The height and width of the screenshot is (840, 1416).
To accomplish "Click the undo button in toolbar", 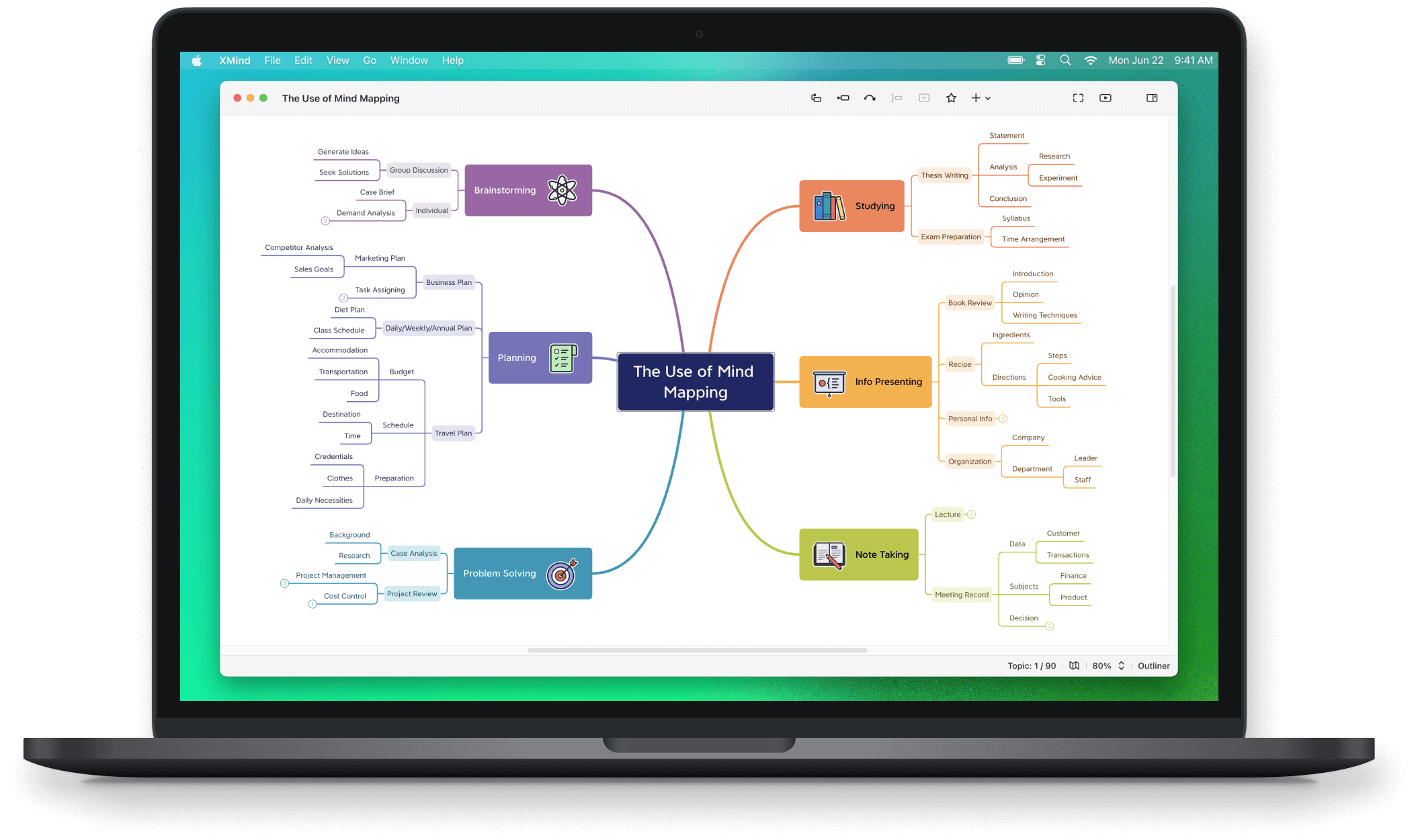I will click(867, 98).
